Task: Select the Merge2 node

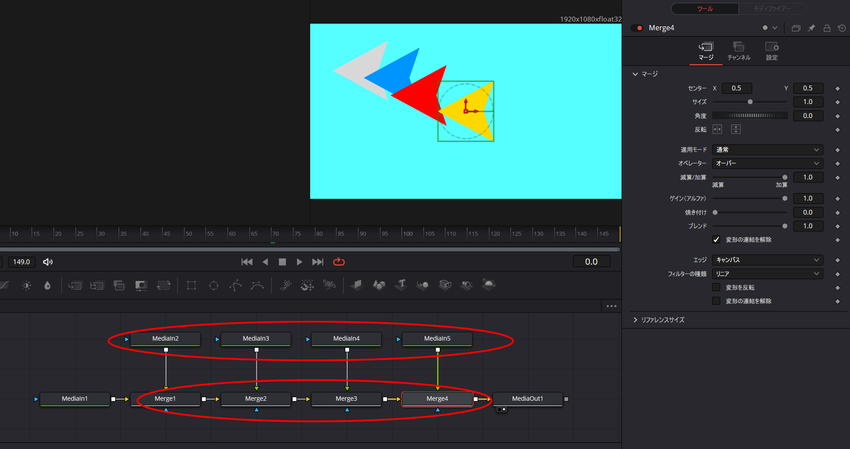Action: coord(256,400)
